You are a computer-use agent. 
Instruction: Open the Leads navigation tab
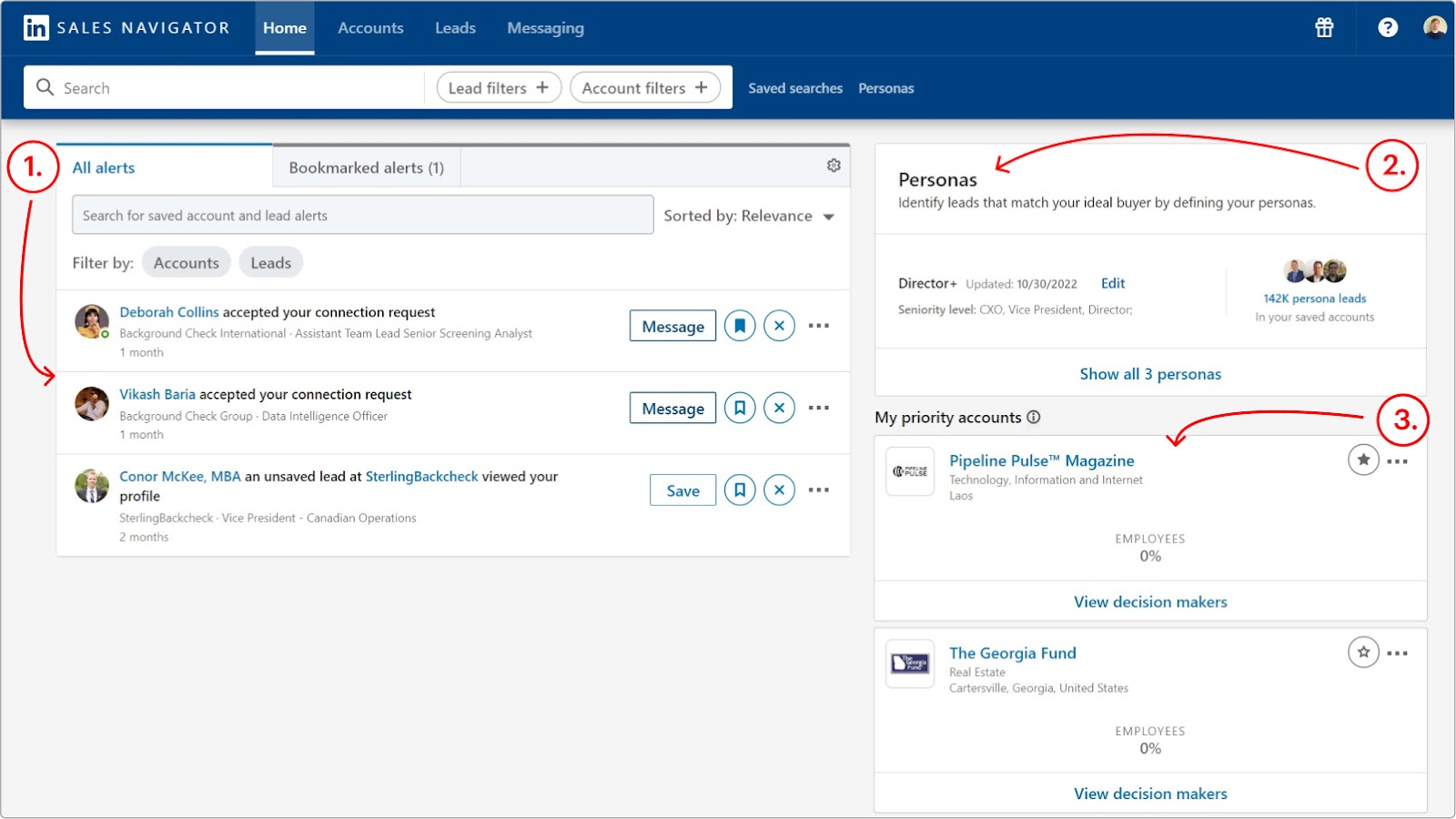click(x=455, y=28)
